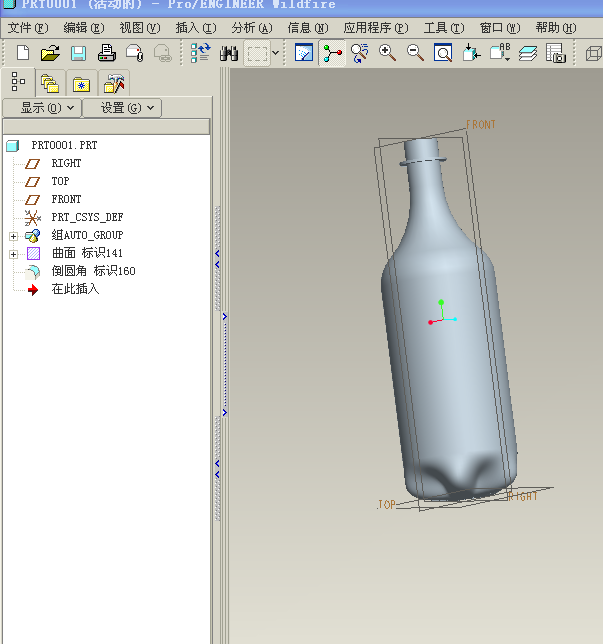Open an existing file via folder icon
The height and width of the screenshot is (644, 603).
[50, 53]
